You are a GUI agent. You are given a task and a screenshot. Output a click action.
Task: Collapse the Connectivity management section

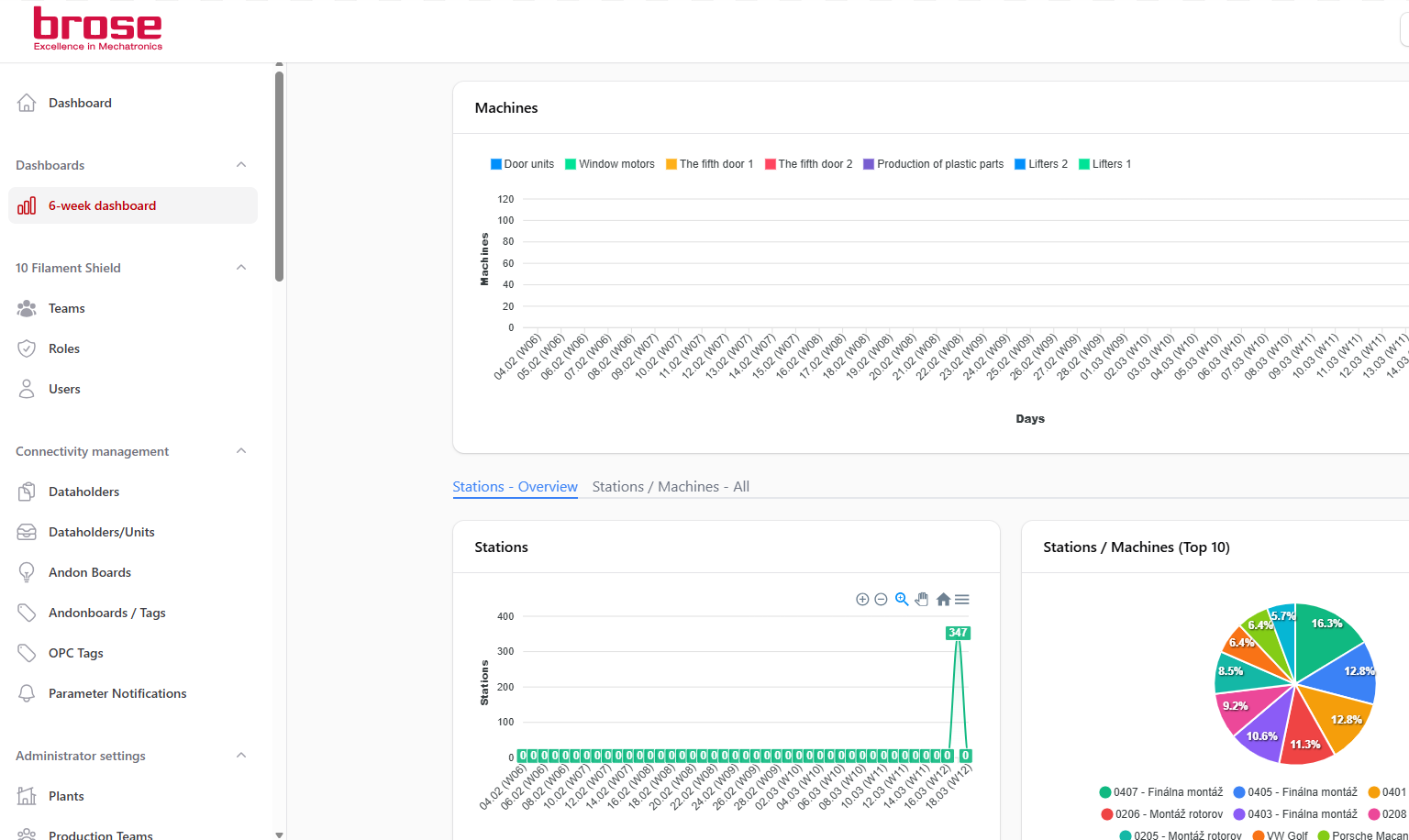241,451
